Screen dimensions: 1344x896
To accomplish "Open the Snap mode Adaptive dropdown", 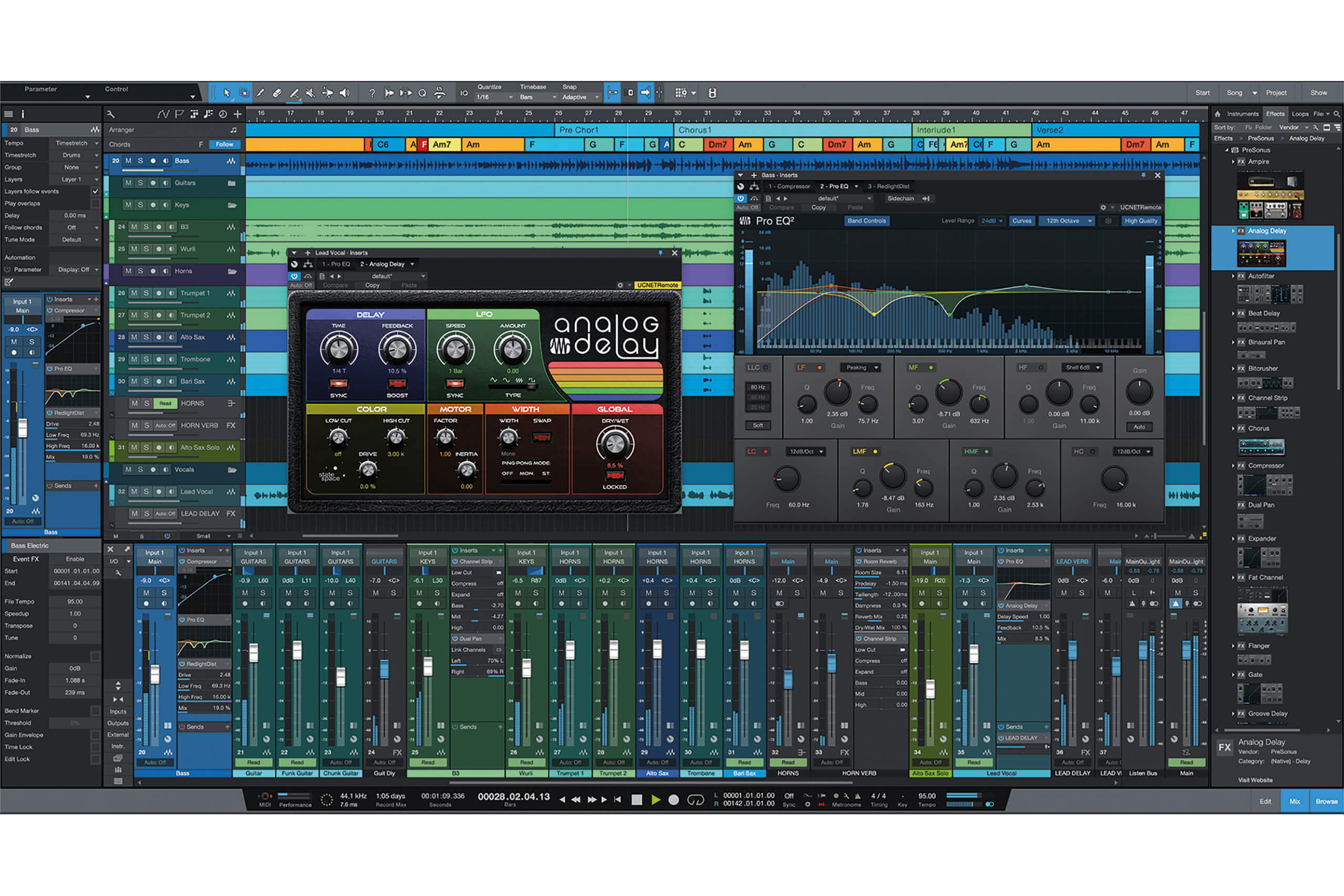I will point(578,97).
